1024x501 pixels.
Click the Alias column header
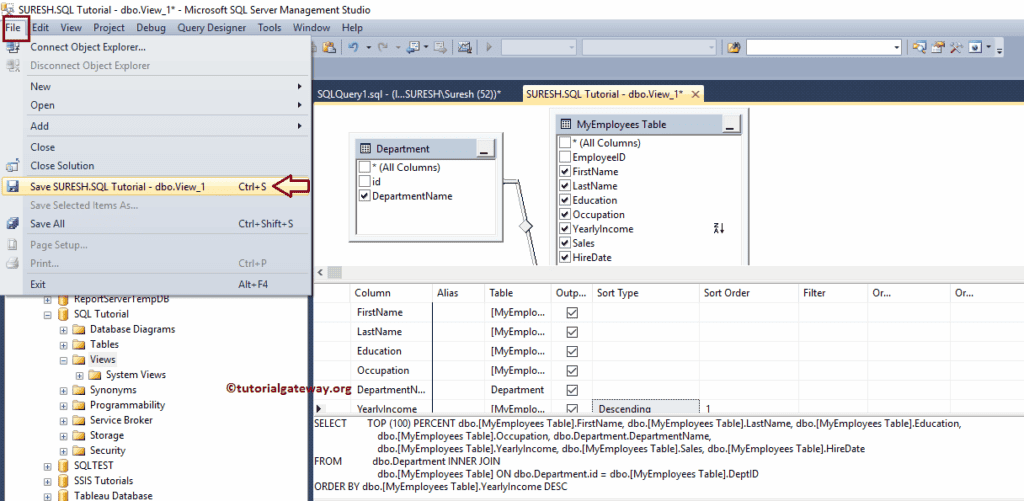(458, 293)
